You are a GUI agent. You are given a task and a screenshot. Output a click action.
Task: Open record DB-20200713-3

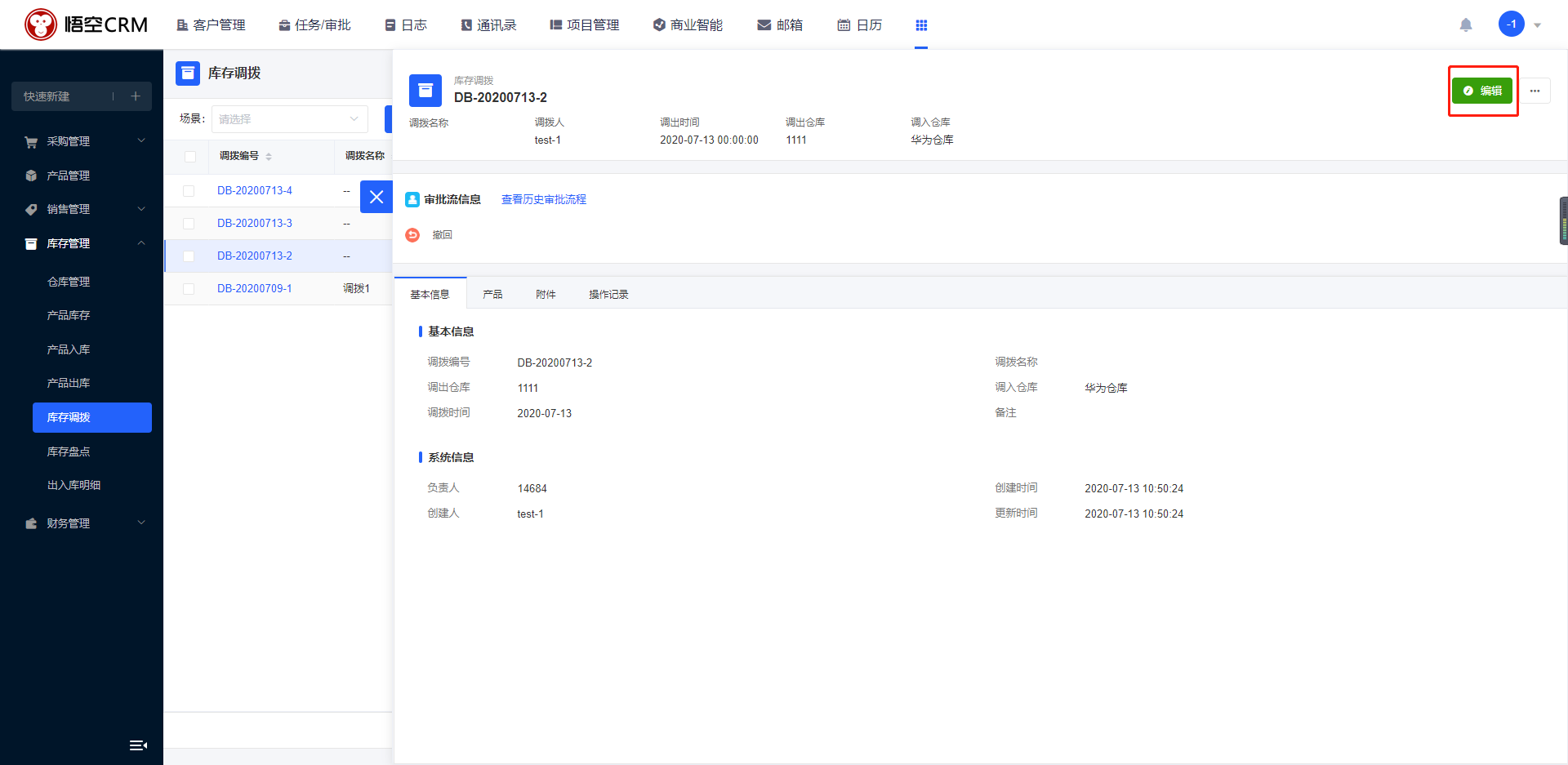pos(255,223)
